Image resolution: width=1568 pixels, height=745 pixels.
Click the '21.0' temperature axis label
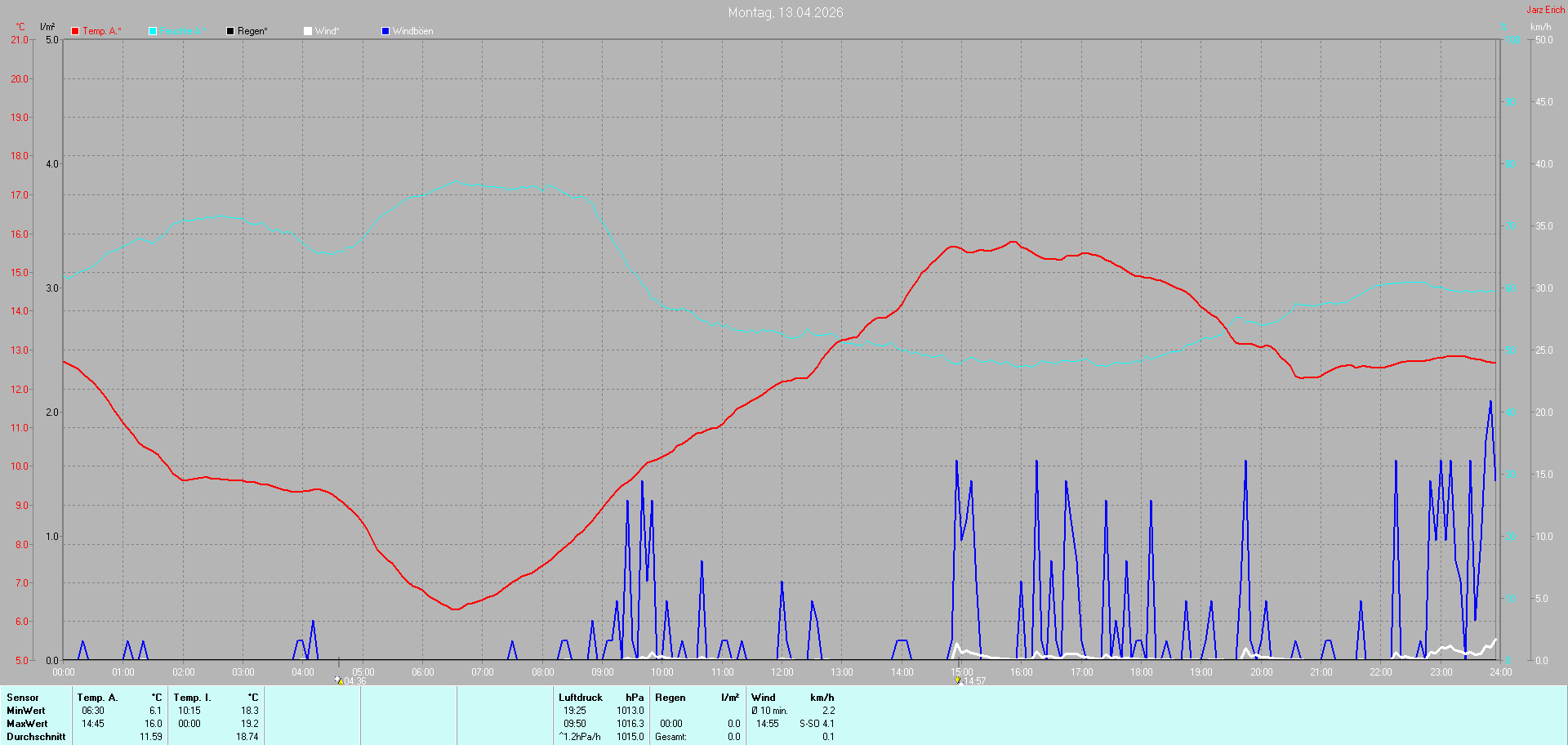[x=20, y=40]
